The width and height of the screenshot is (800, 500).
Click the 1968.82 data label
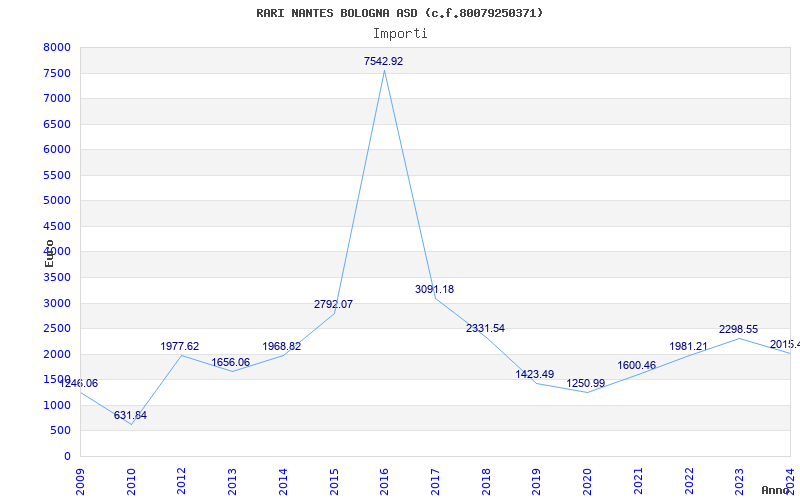282,346
